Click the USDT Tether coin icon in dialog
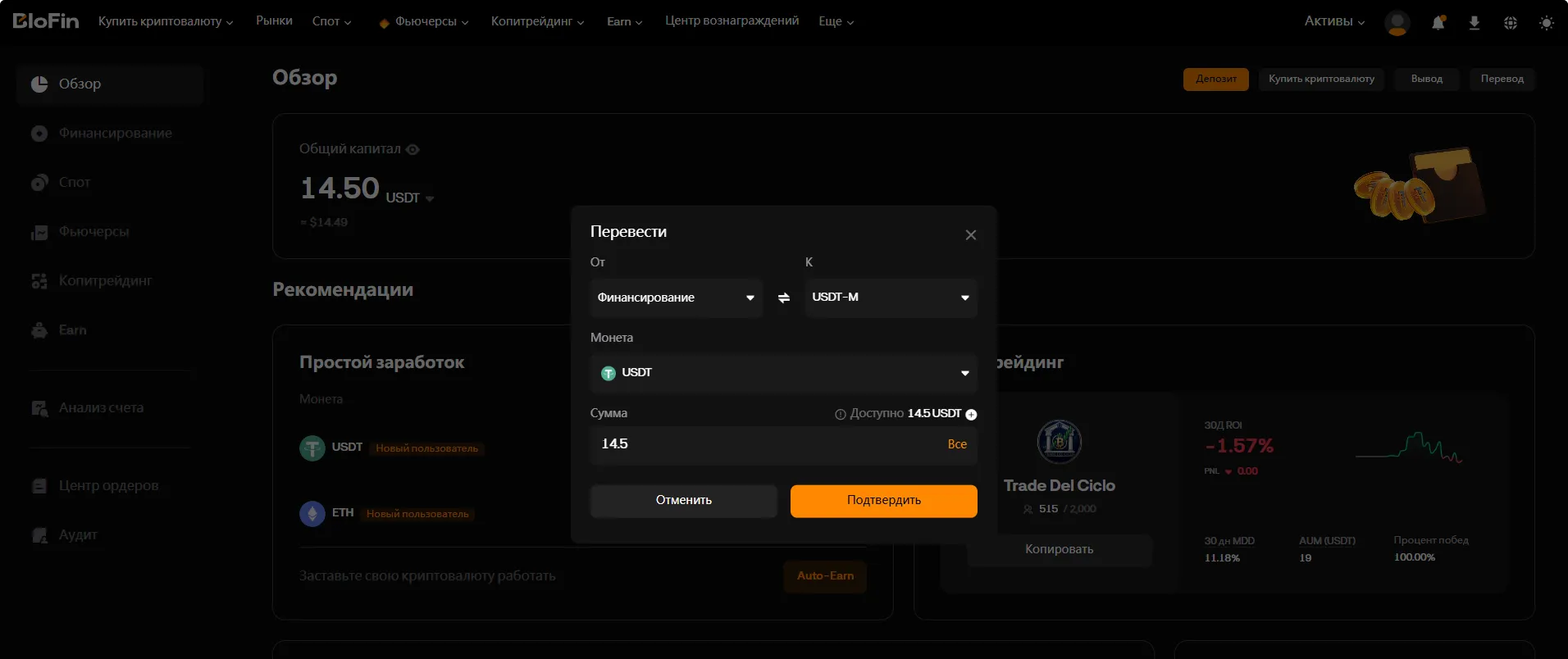 point(609,373)
